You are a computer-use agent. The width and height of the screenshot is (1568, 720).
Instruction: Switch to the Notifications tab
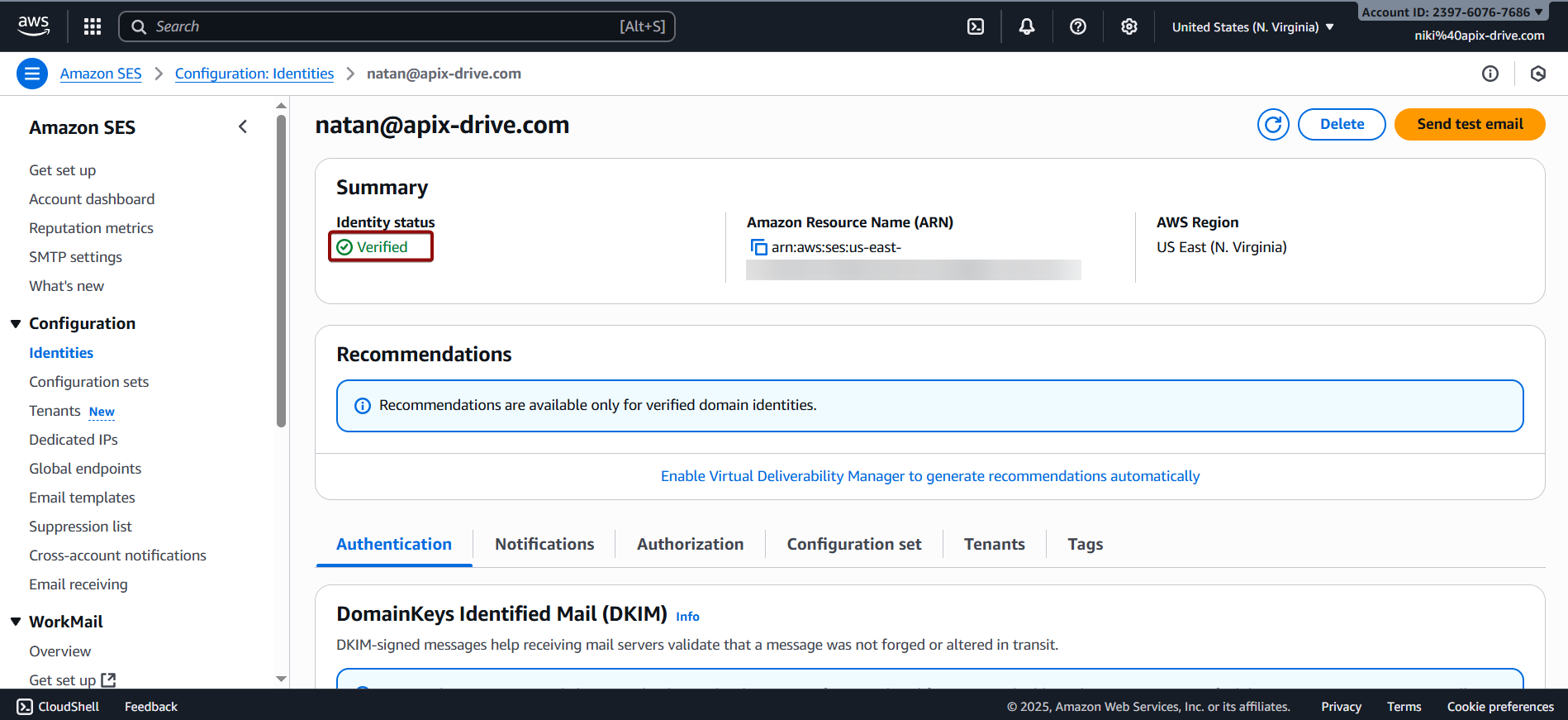(x=544, y=544)
